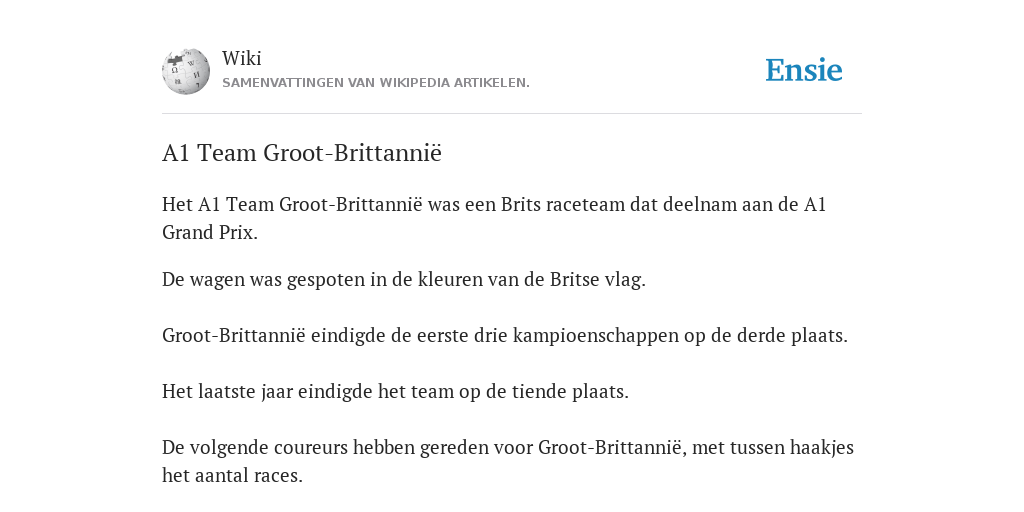Click the words 'het aantal races.'
The height and width of the screenshot is (512, 1024).
(232, 475)
